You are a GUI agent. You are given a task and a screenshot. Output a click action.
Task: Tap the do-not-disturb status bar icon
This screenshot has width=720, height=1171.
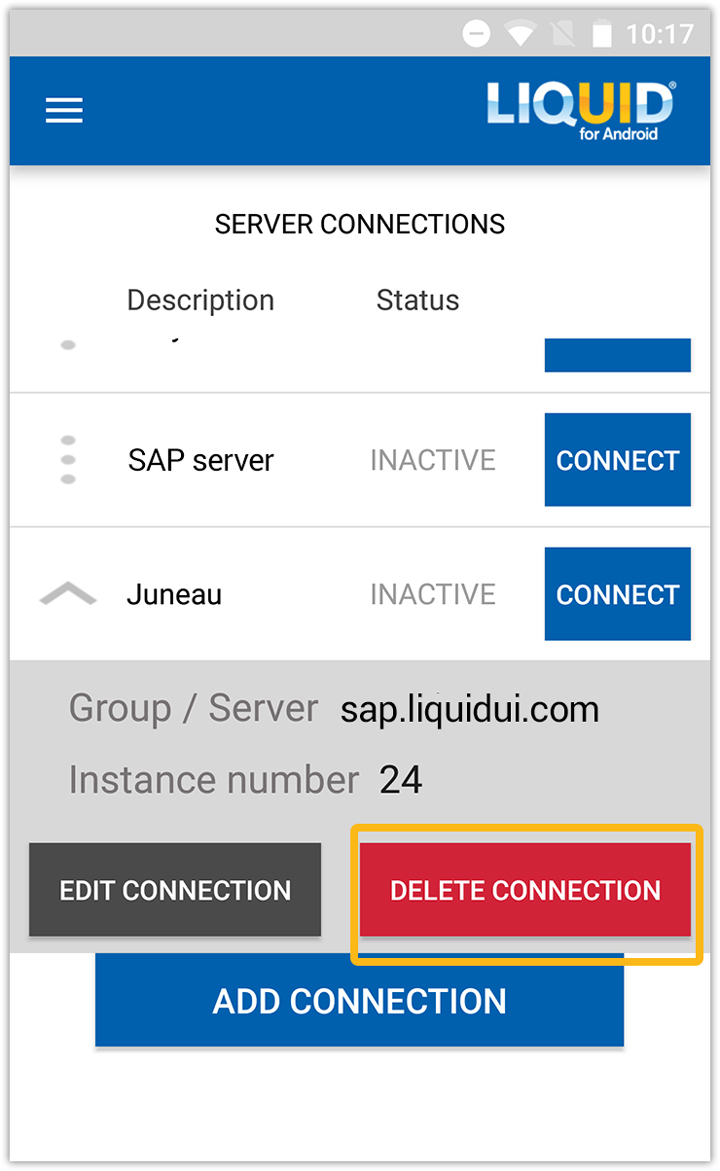(477, 35)
